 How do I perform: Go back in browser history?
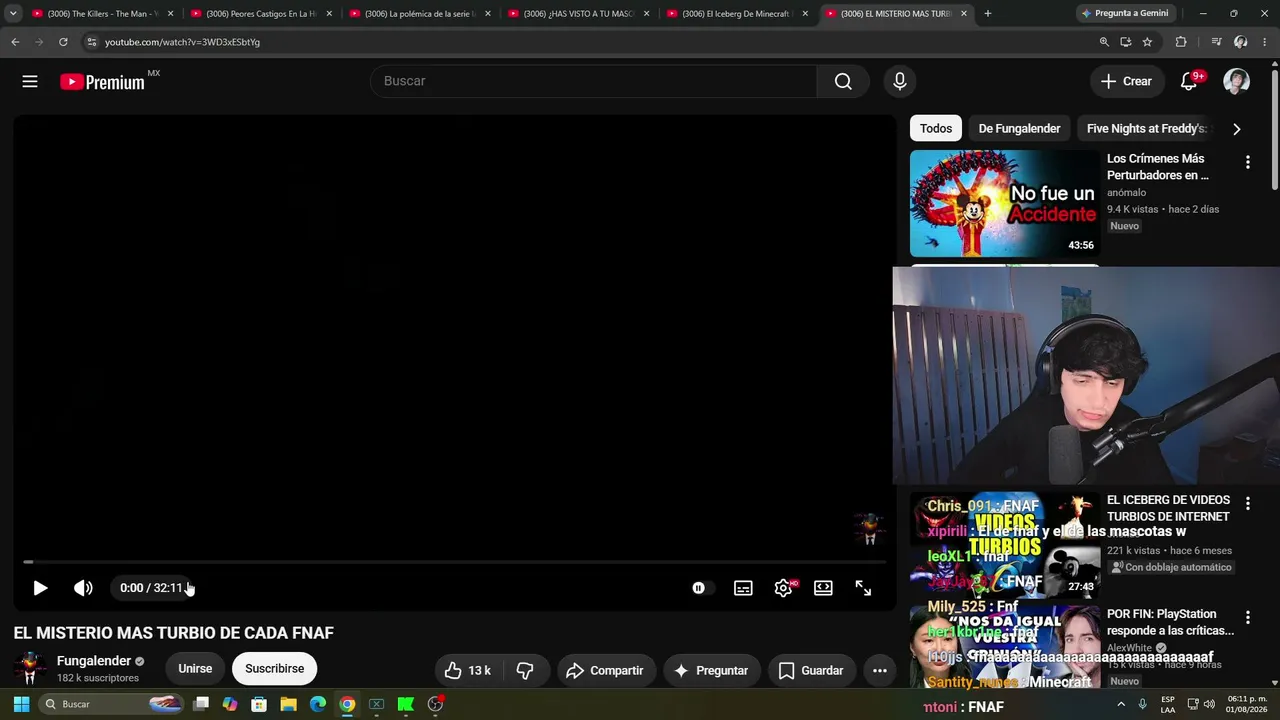(15, 42)
